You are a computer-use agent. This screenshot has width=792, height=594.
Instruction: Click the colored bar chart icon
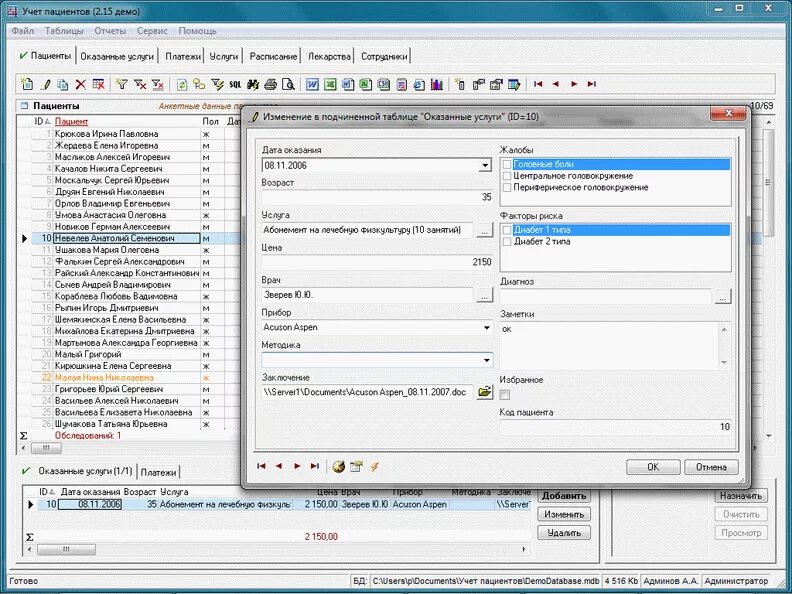click(437, 84)
